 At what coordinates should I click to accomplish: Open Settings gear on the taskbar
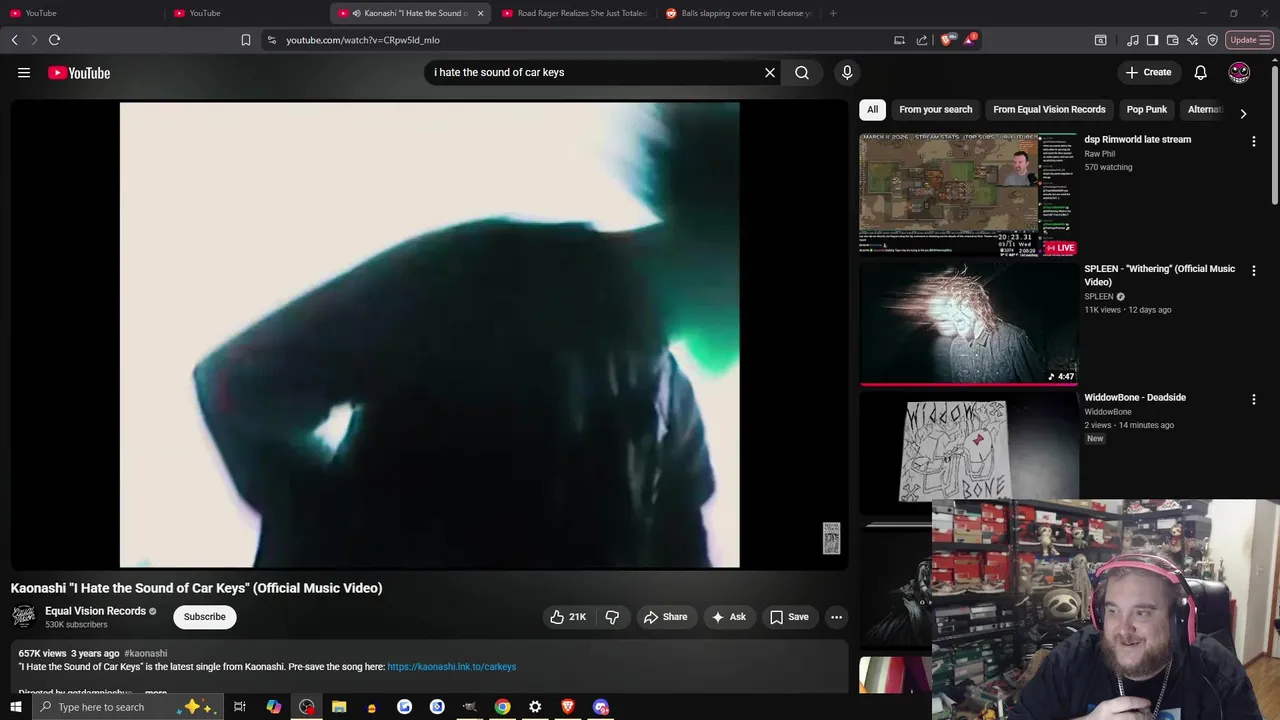tap(535, 707)
